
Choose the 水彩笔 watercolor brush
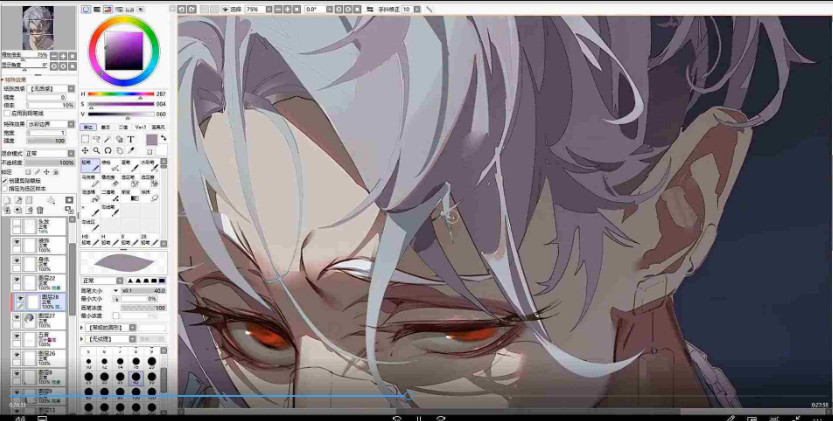point(149,165)
